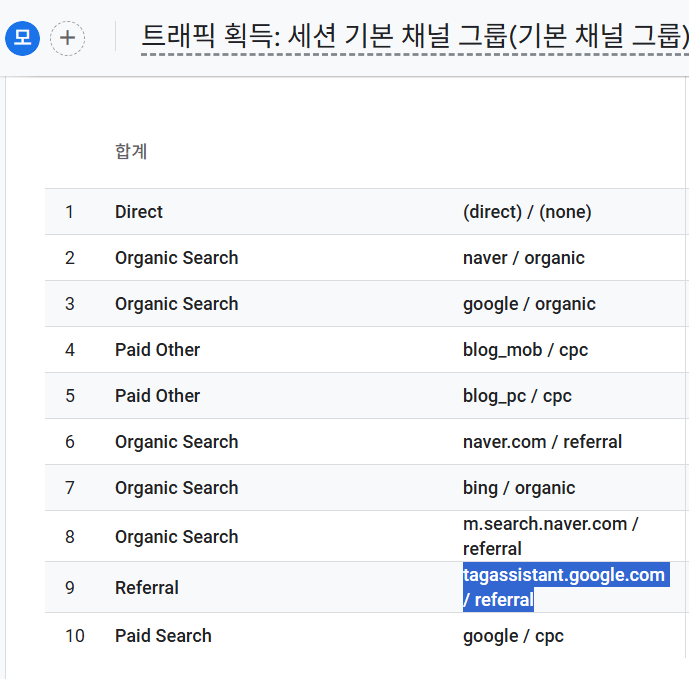This screenshot has height=679, width=689.
Task: Add a comparison with plus icon
Action: (67, 38)
